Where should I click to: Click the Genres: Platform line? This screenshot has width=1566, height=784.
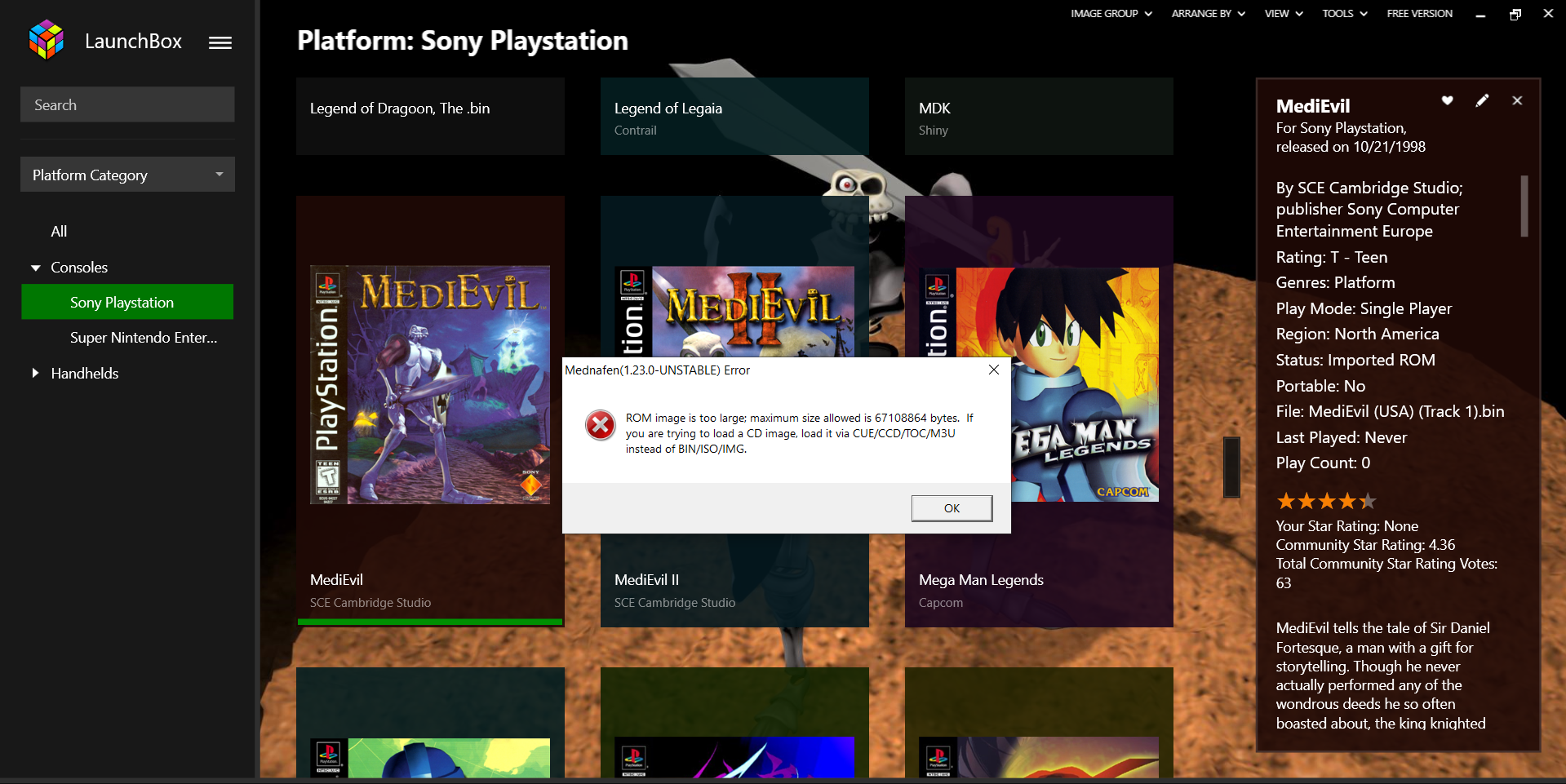tap(1335, 282)
